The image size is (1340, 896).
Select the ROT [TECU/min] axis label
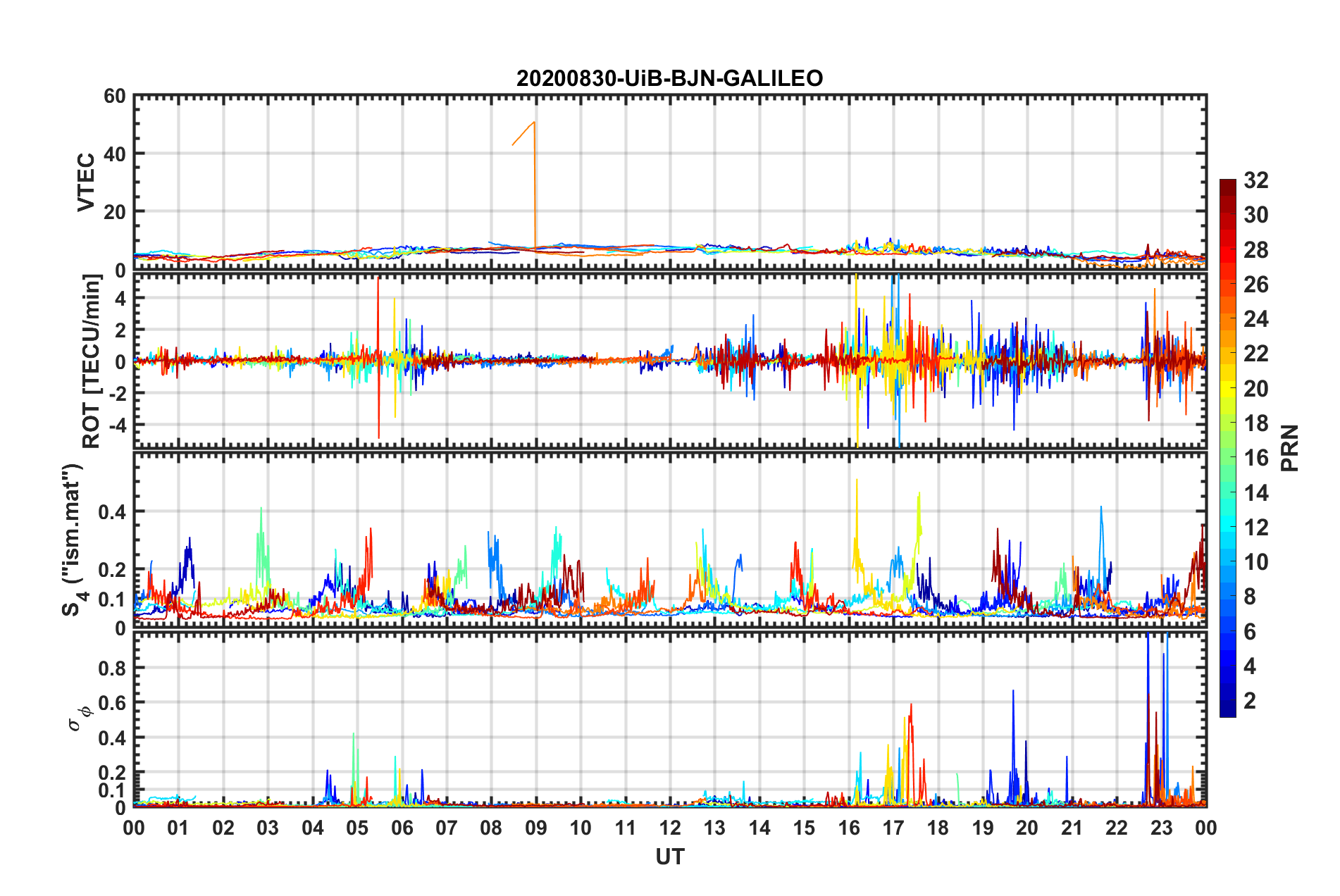click(92, 361)
